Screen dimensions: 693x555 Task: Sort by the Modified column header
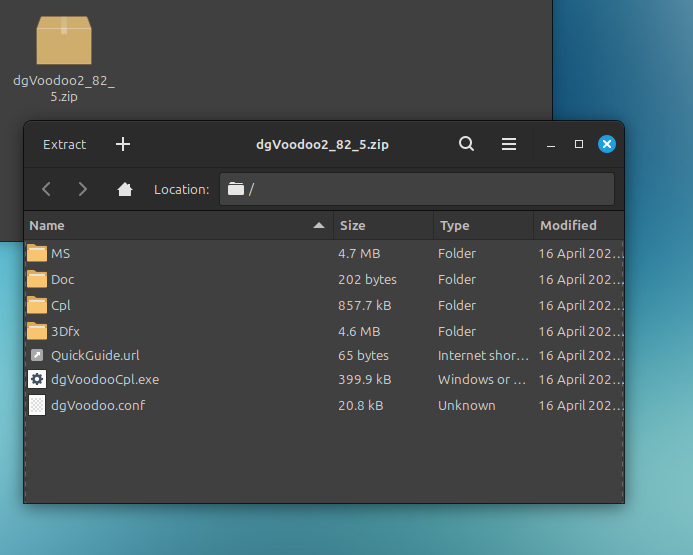(x=579, y=226)
